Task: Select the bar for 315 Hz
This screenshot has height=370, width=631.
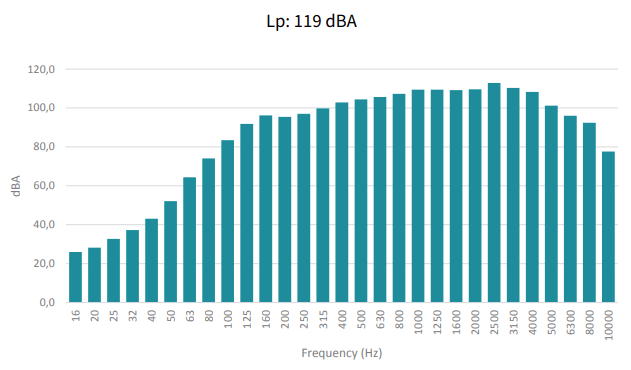Action: pyautogui.click(x=323, y=205)
